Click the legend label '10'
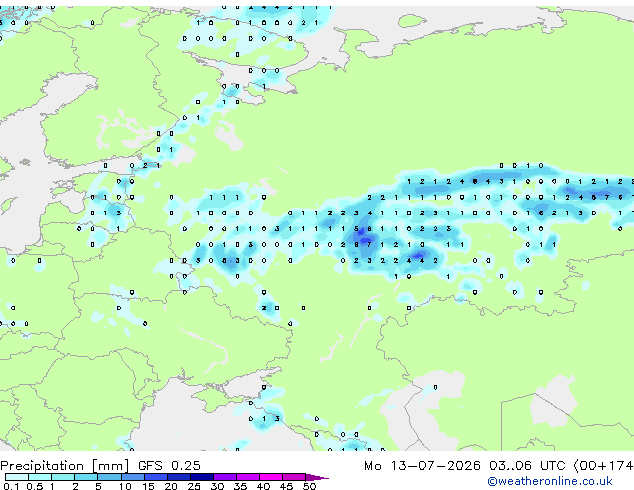634x490 pixels. click(x=125, y=486)
